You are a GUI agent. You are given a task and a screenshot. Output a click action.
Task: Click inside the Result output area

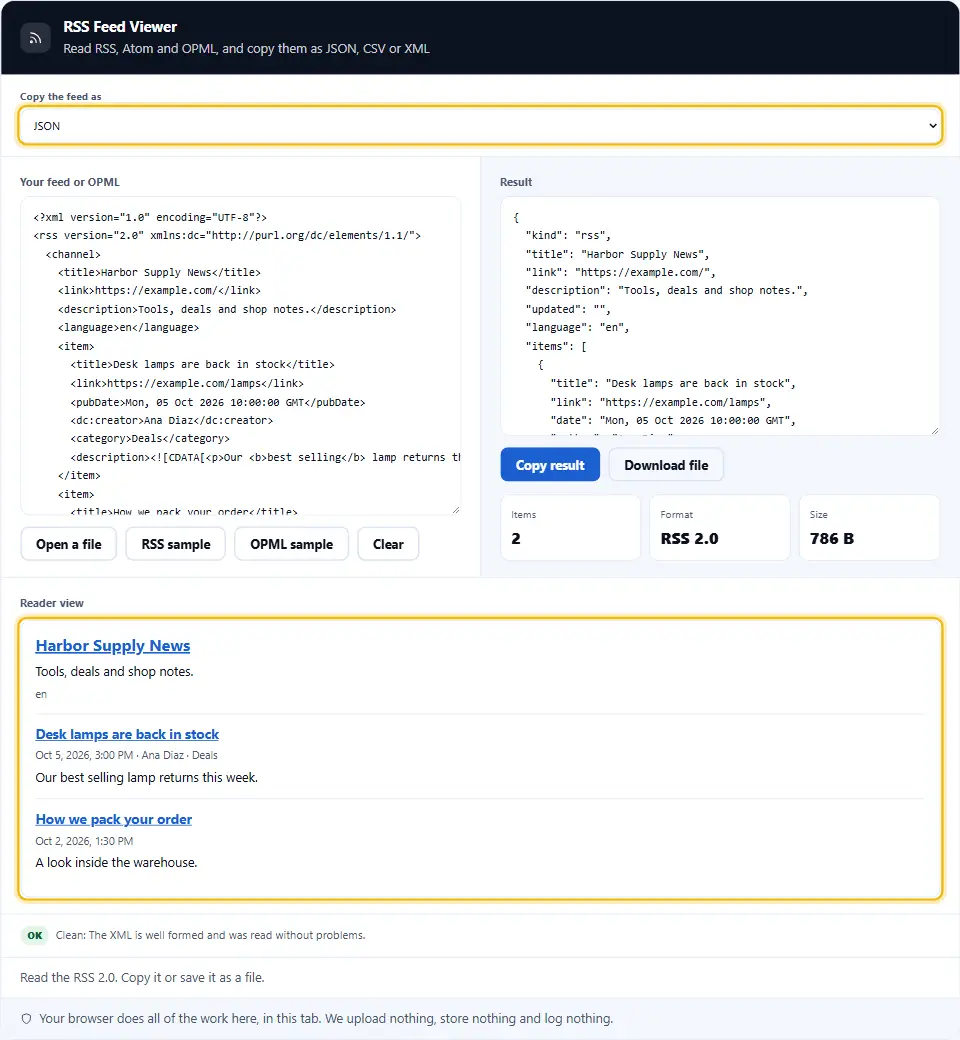click(x=720, y=316)
